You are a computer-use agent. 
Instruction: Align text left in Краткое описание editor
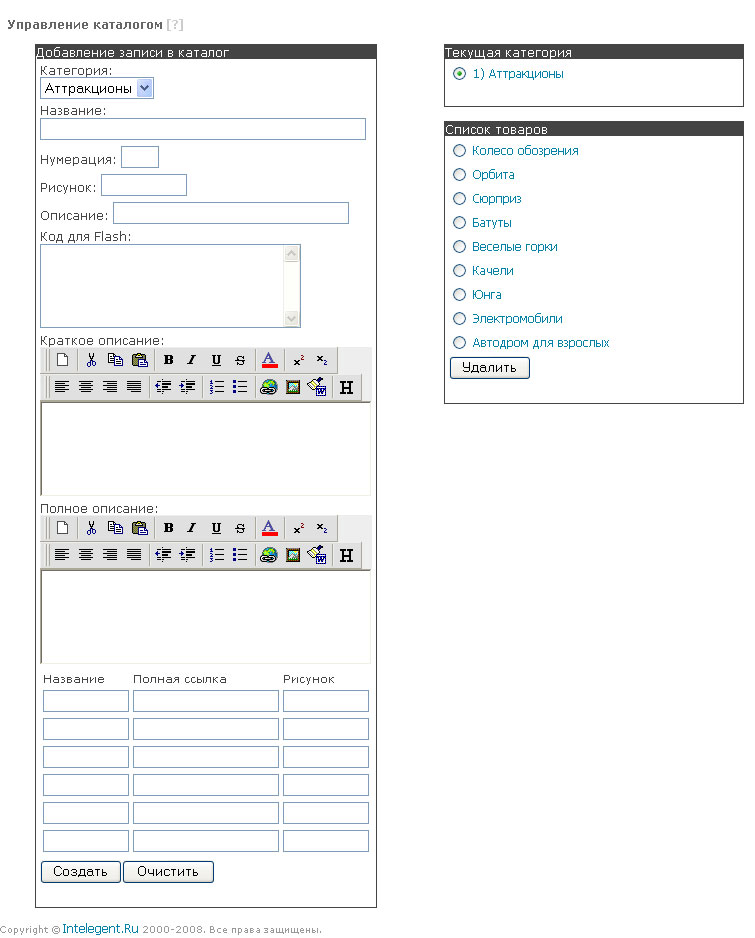[x=62, y=387]
